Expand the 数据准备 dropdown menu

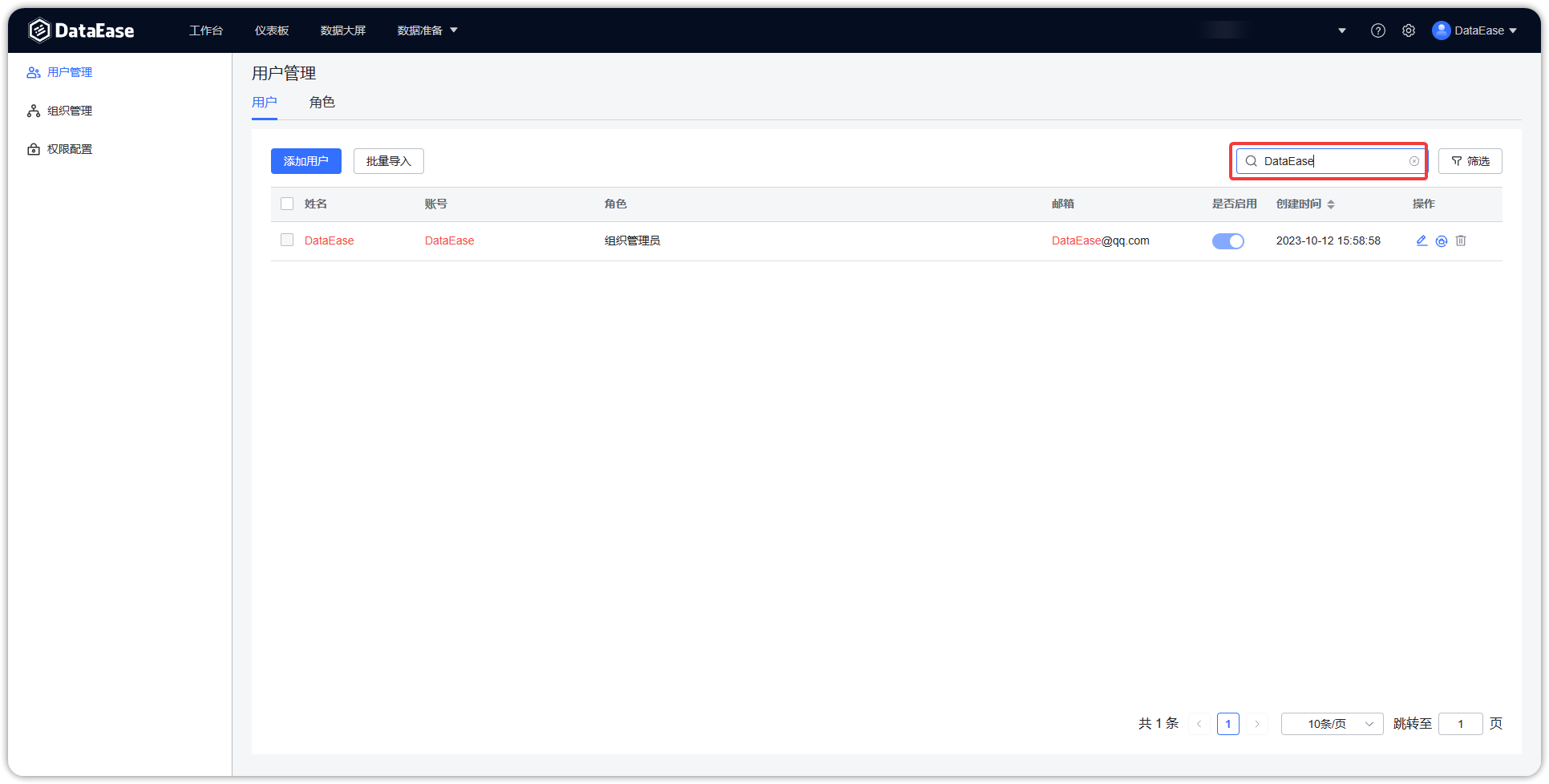427,30
